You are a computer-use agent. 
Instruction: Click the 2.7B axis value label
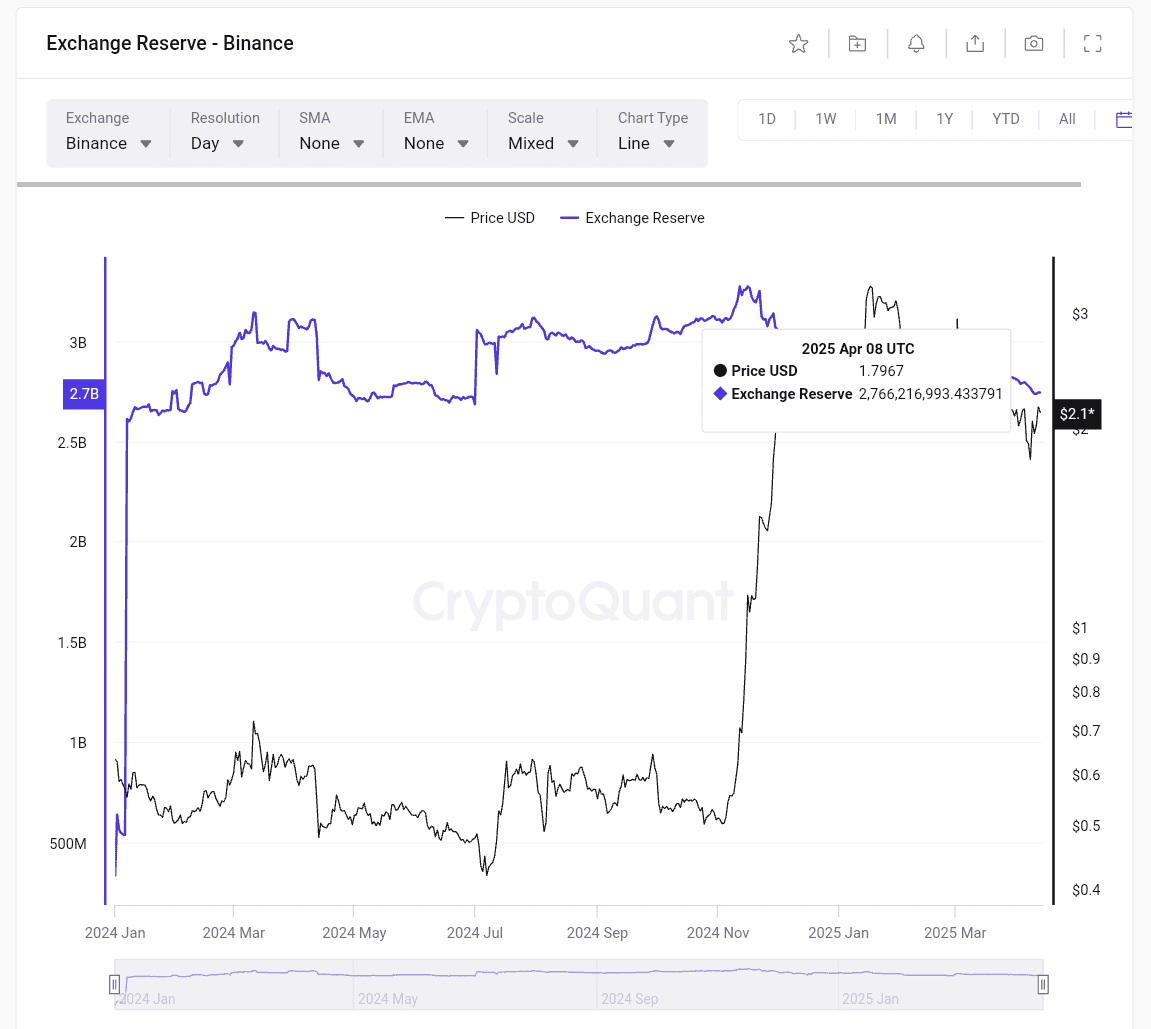(x=83, y=393)
